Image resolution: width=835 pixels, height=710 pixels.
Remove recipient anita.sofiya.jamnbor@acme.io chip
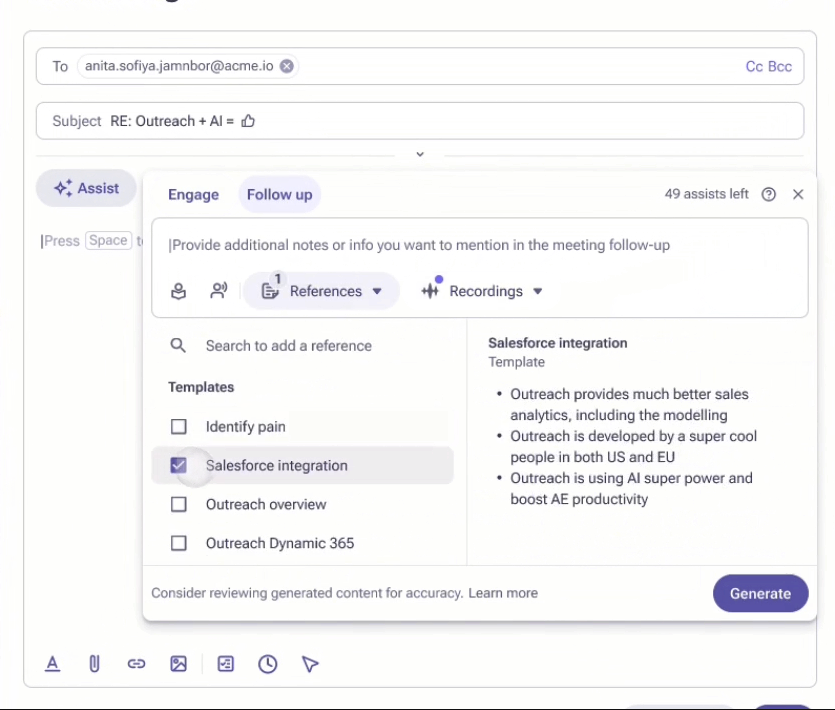[286, 66]
